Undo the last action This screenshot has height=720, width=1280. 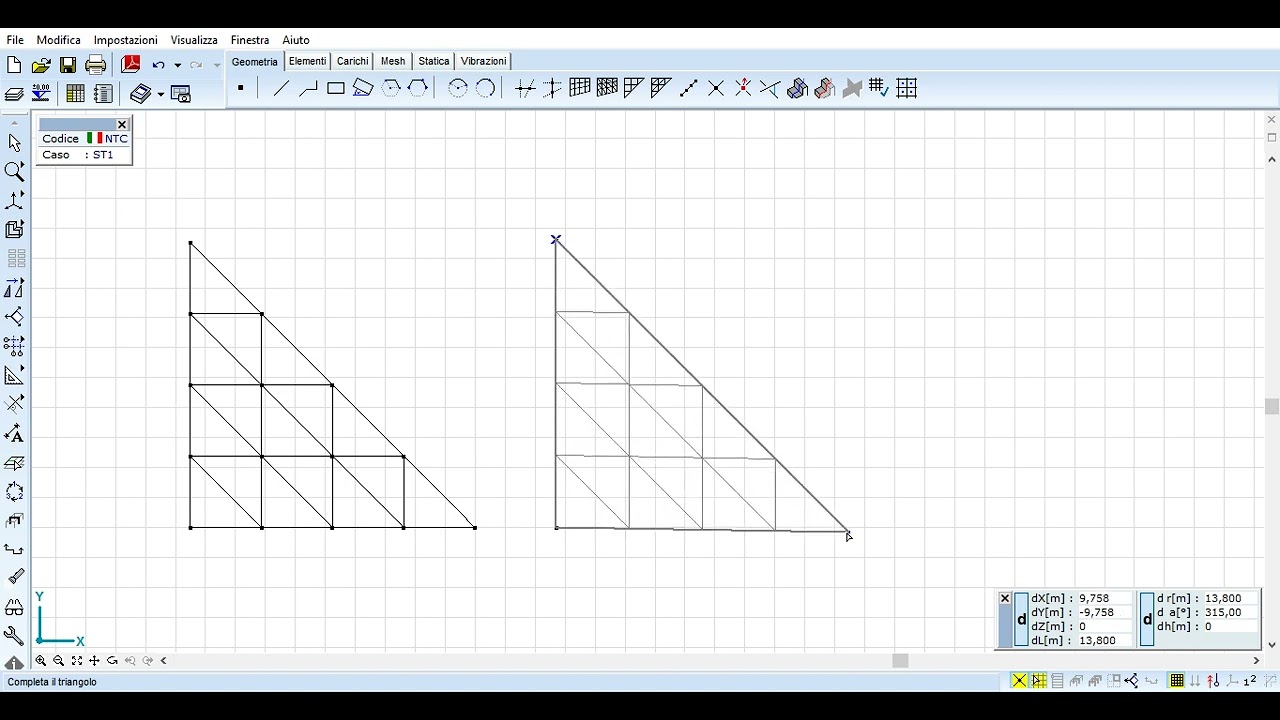(158, 65)
